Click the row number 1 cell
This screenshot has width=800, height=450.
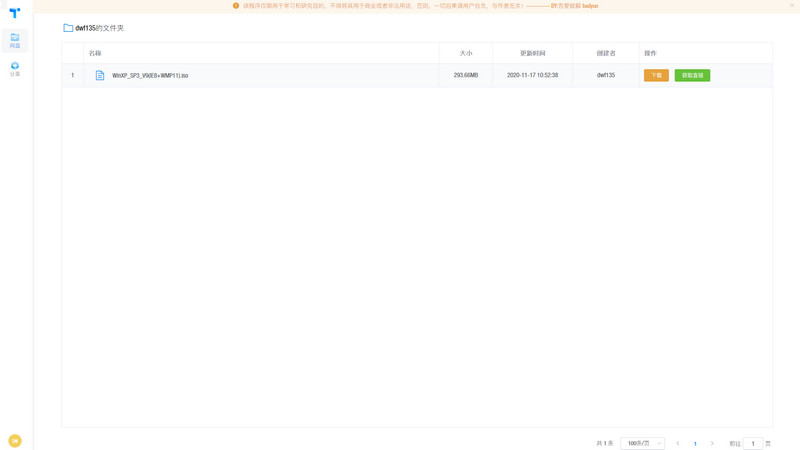[72, 75]
